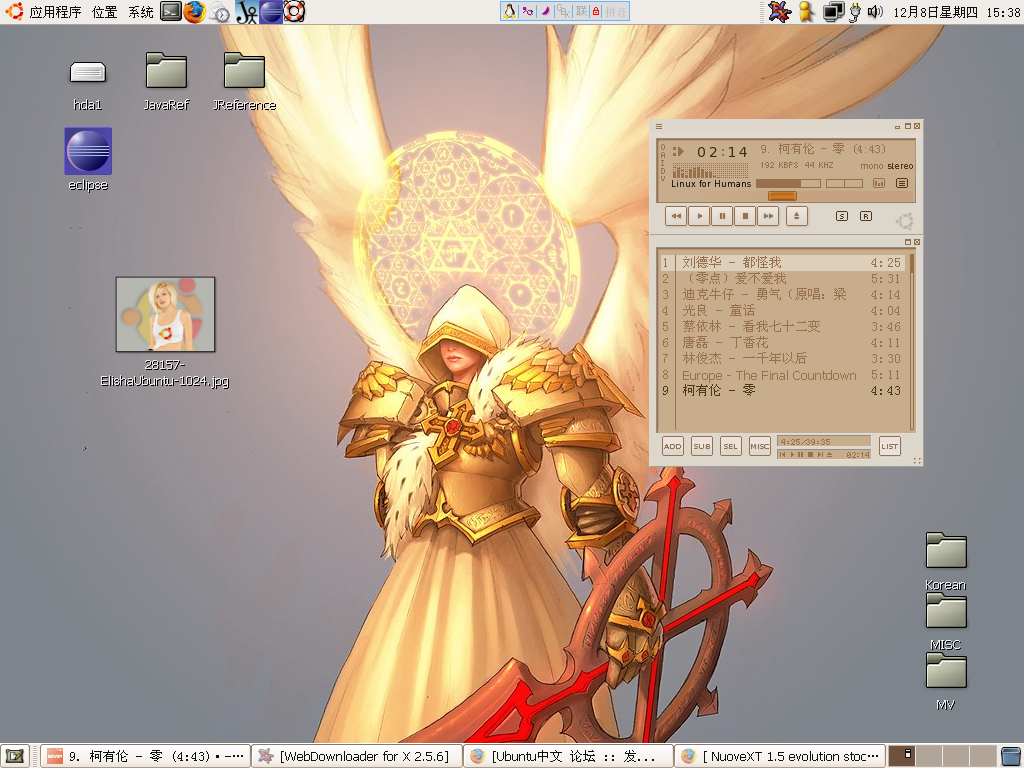
Task: Toggle the equalizer window button
Action: pos(879,184)
